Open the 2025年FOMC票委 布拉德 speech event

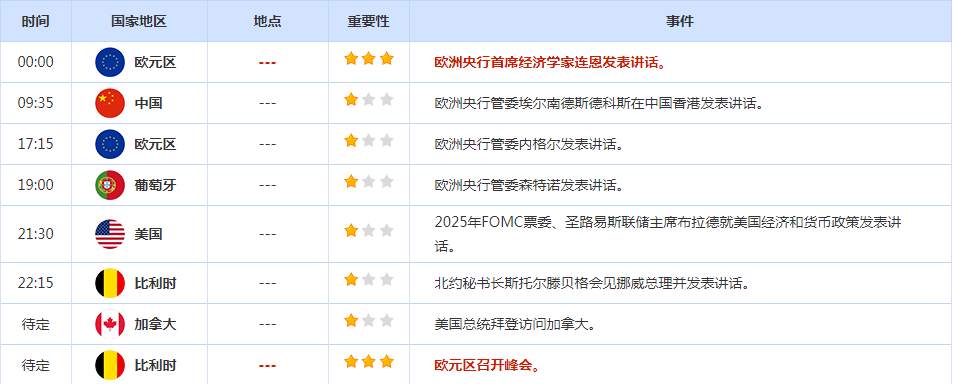point(668,235)
